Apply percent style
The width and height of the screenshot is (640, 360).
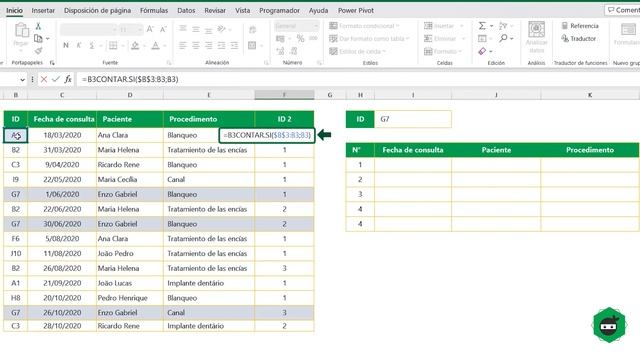[x=300, y=39]
